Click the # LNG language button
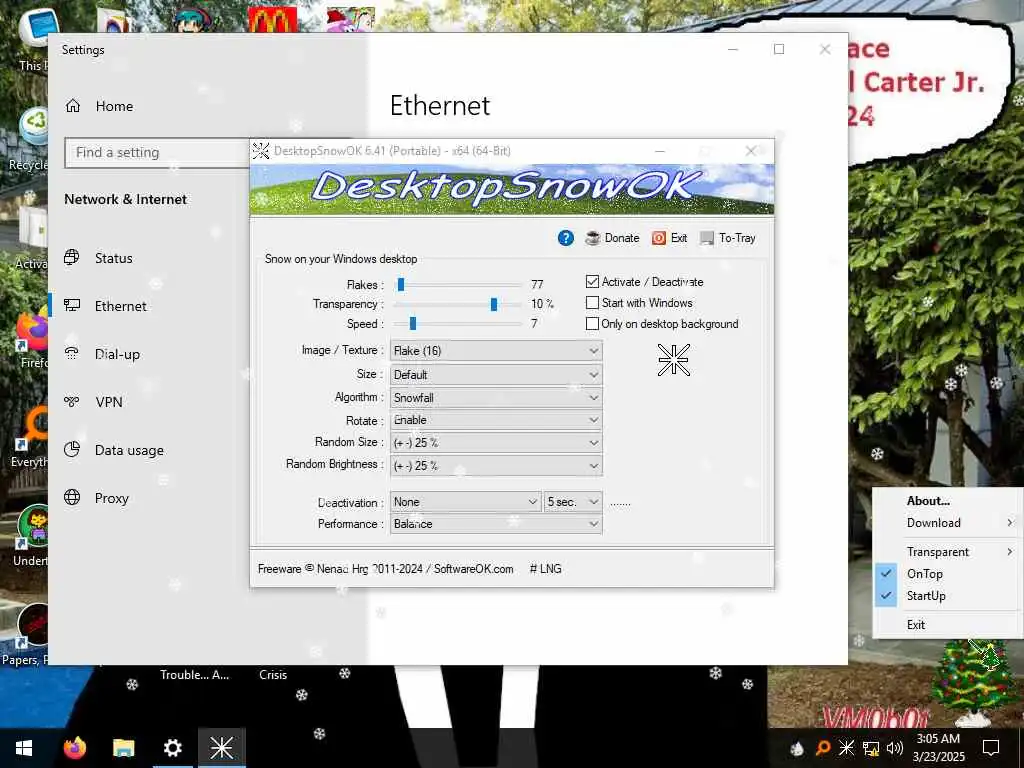 click(545, 569)
